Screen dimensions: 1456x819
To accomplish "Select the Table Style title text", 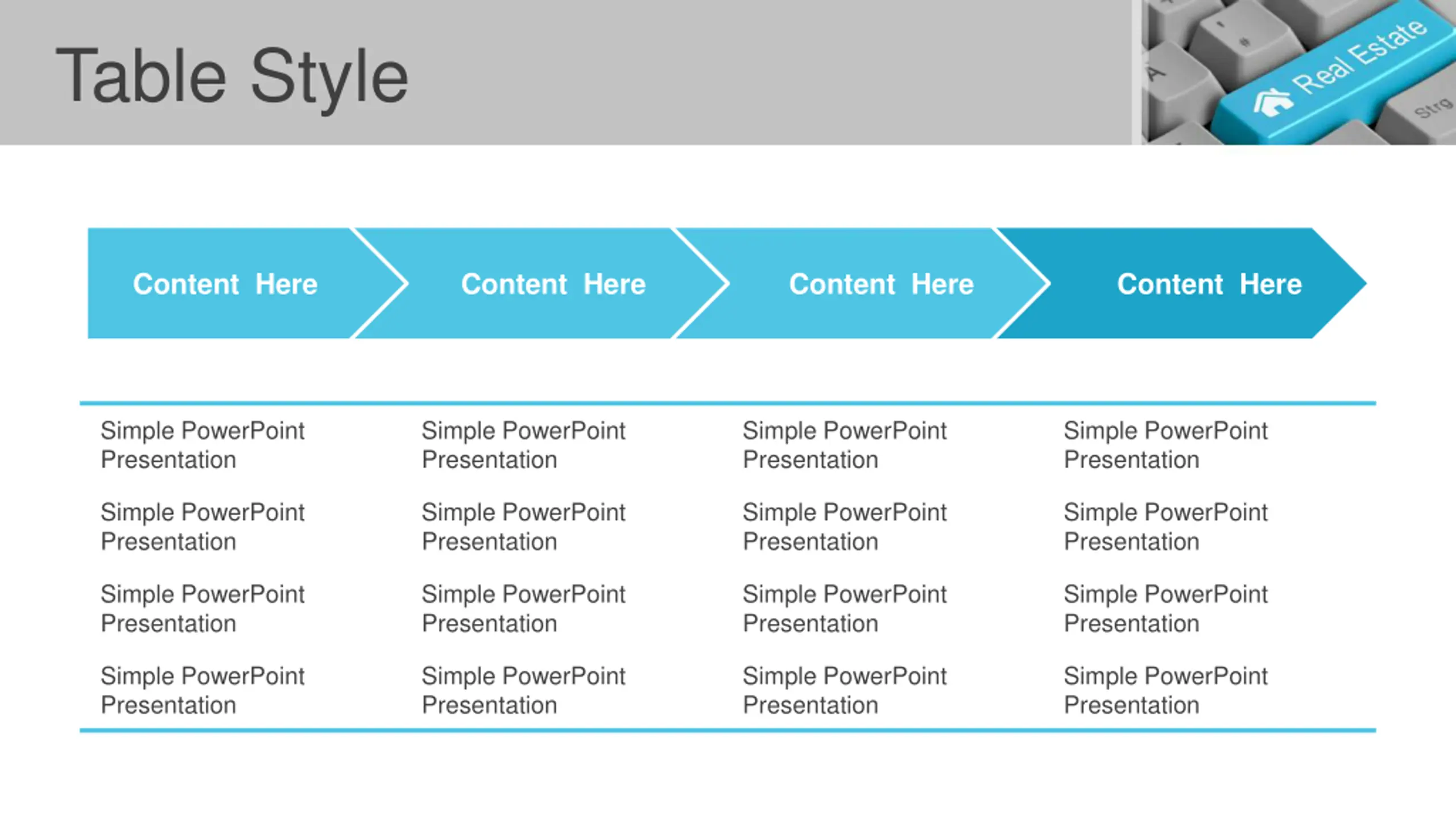I will pyautogui.click(x=232, y=77).
